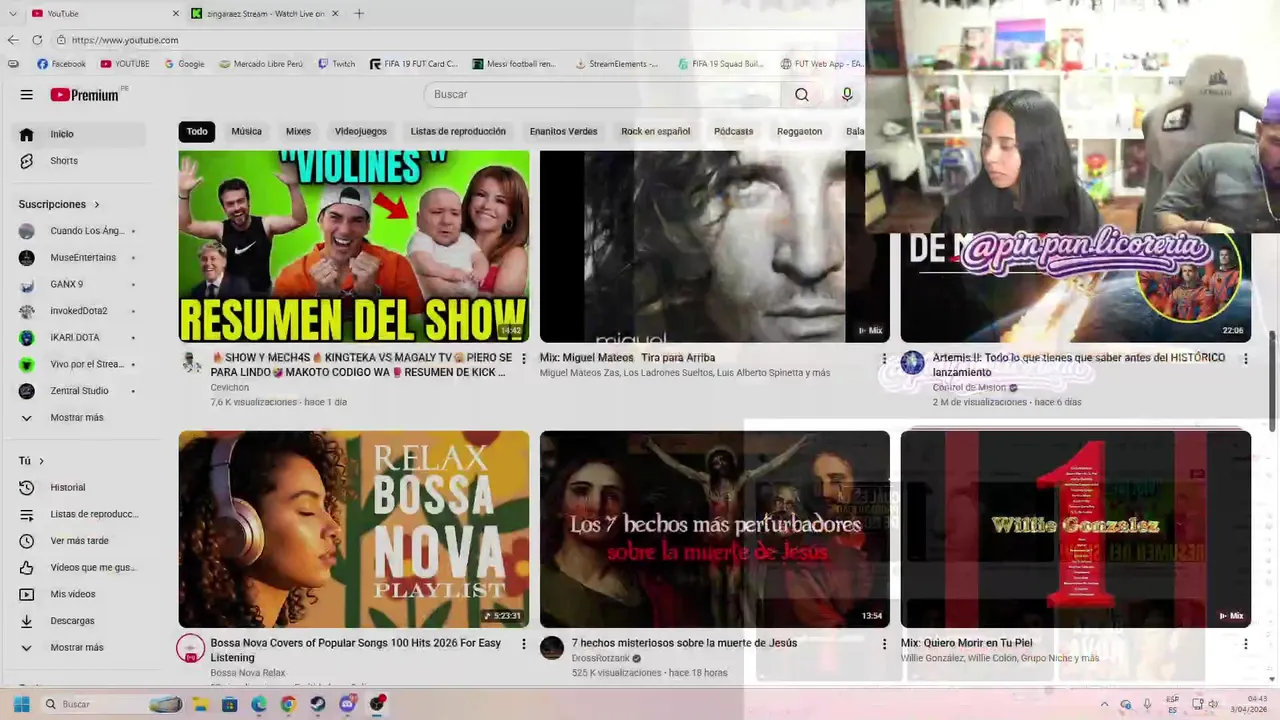Expand the Tú section chevron
Viewport: 1280px width, 720px height.
(x=41, y=461)
